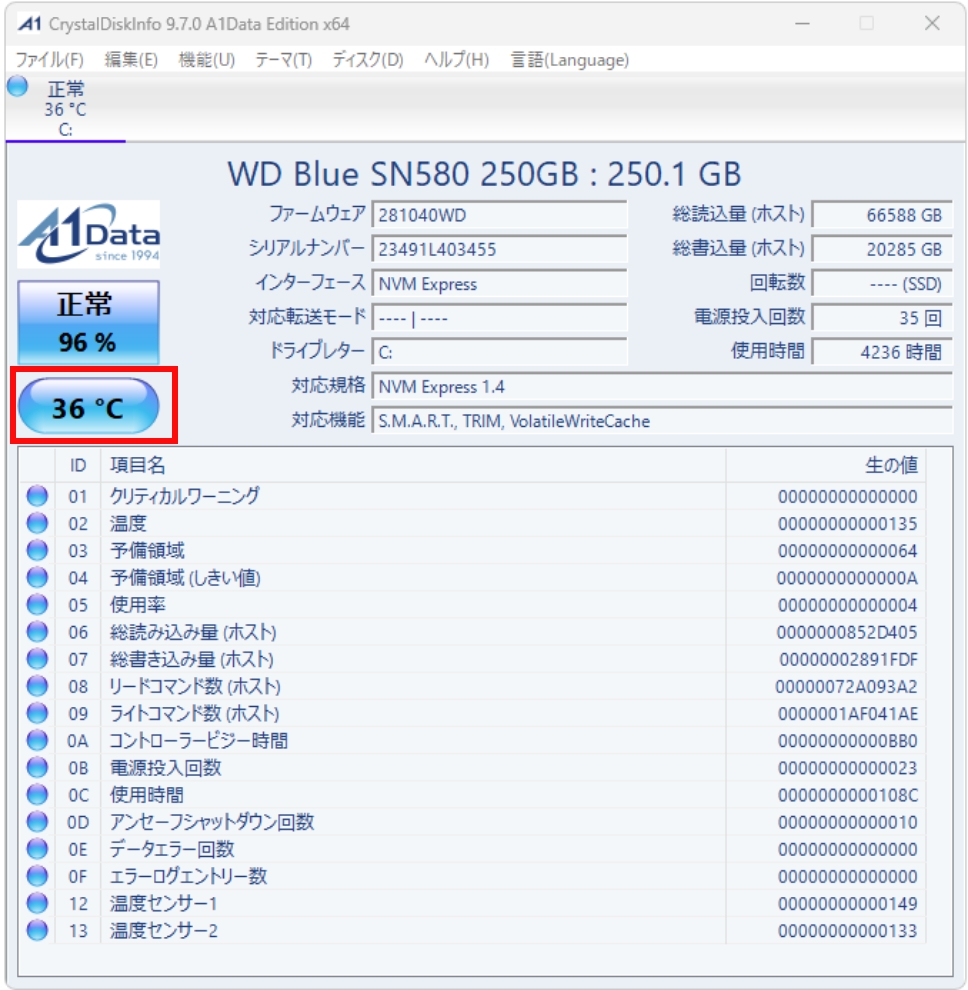The width and height of the screenshot is (968, 990).
Task: Select raw value 000000000000A
Action: pyautogui.click(x=847, y=578)
